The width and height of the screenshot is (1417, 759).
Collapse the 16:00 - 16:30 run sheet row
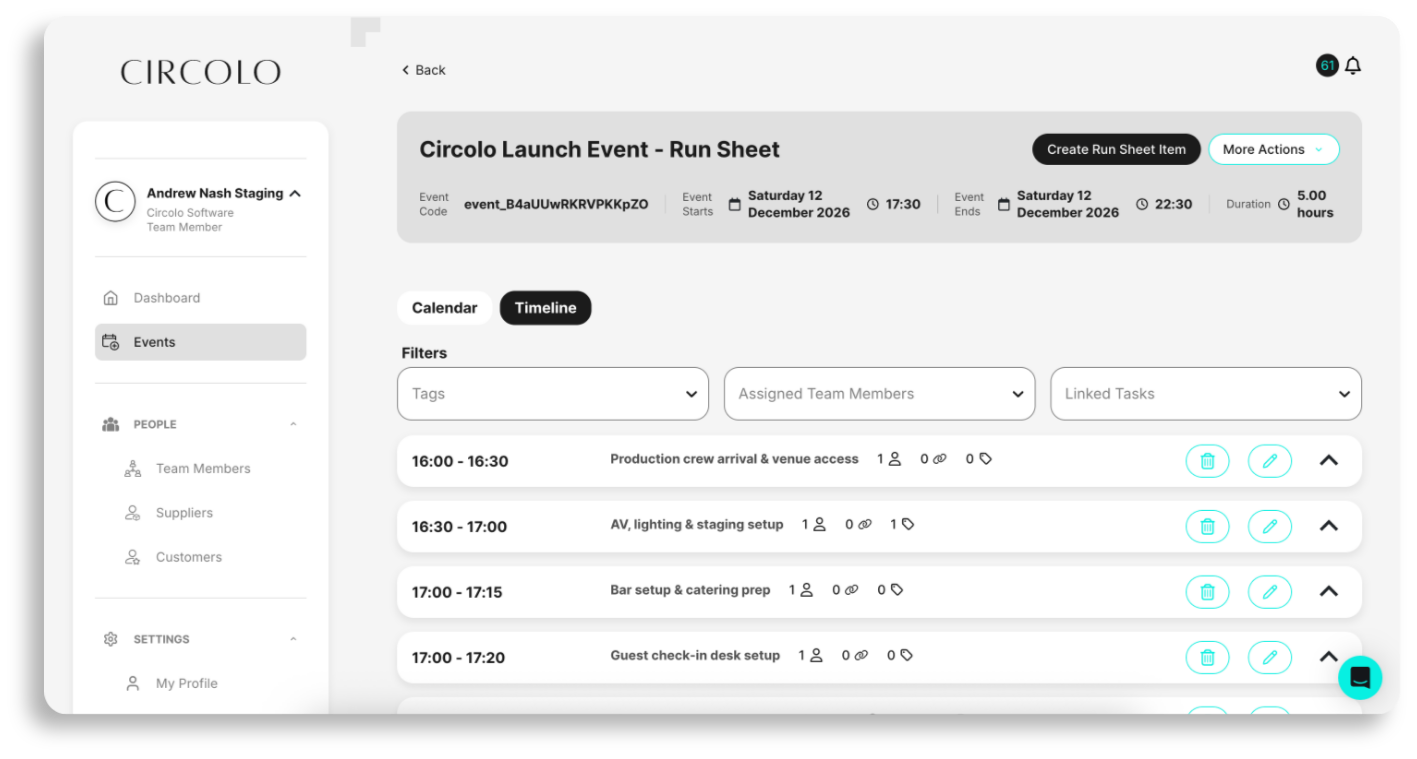[x=1328, y=461]
